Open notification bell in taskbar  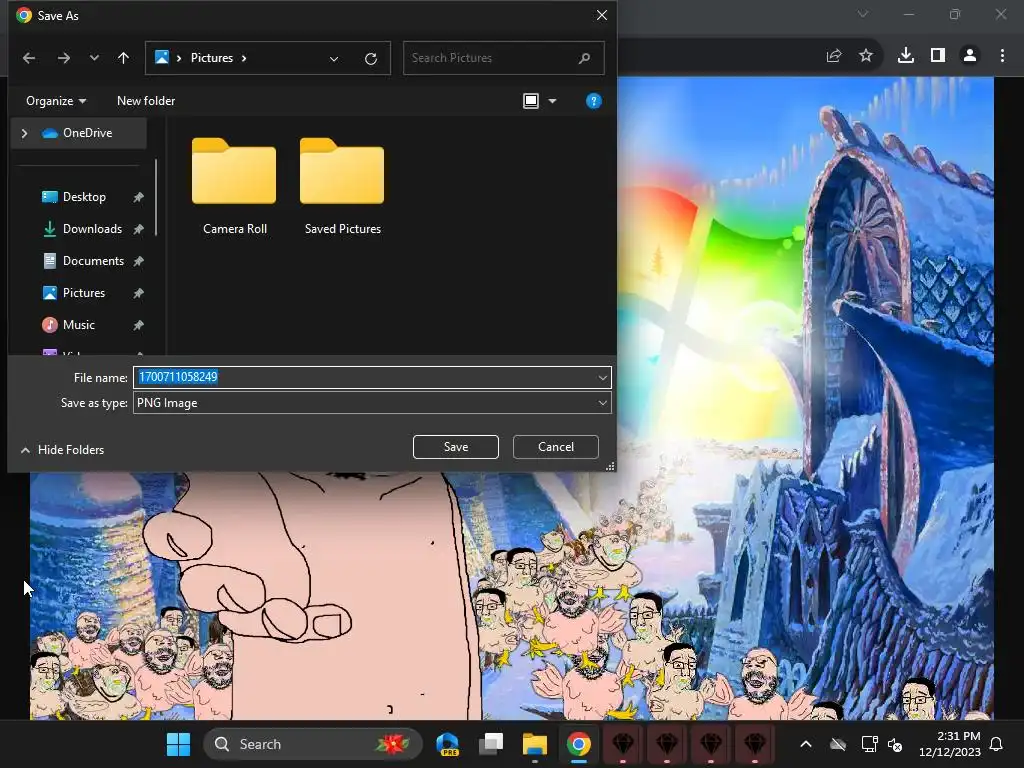[997, 744]
